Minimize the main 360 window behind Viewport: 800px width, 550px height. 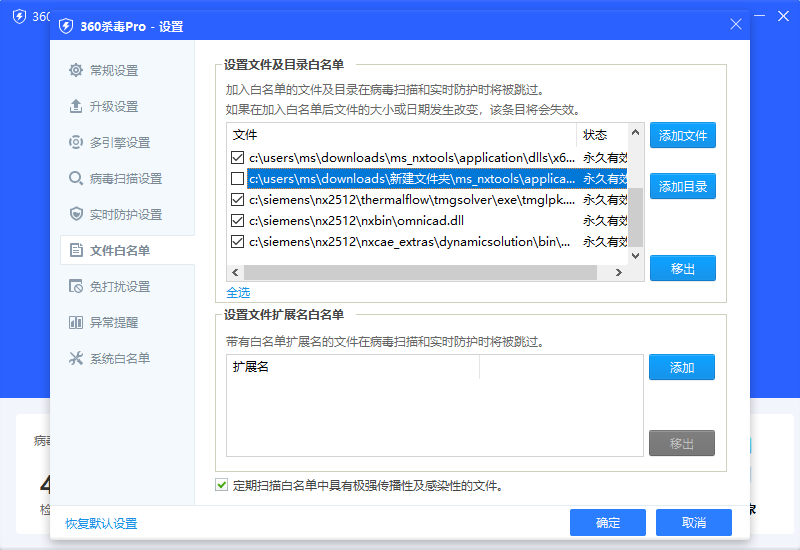759,16
